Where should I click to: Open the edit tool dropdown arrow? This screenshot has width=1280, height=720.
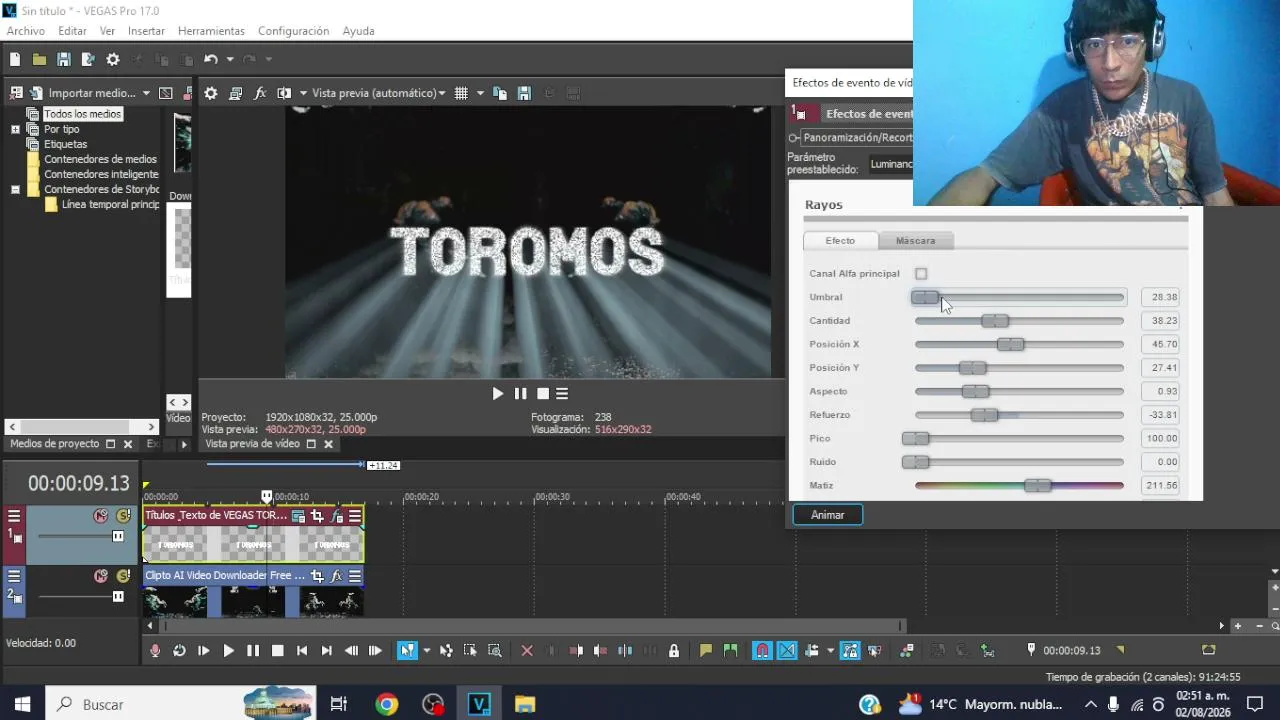426,651
